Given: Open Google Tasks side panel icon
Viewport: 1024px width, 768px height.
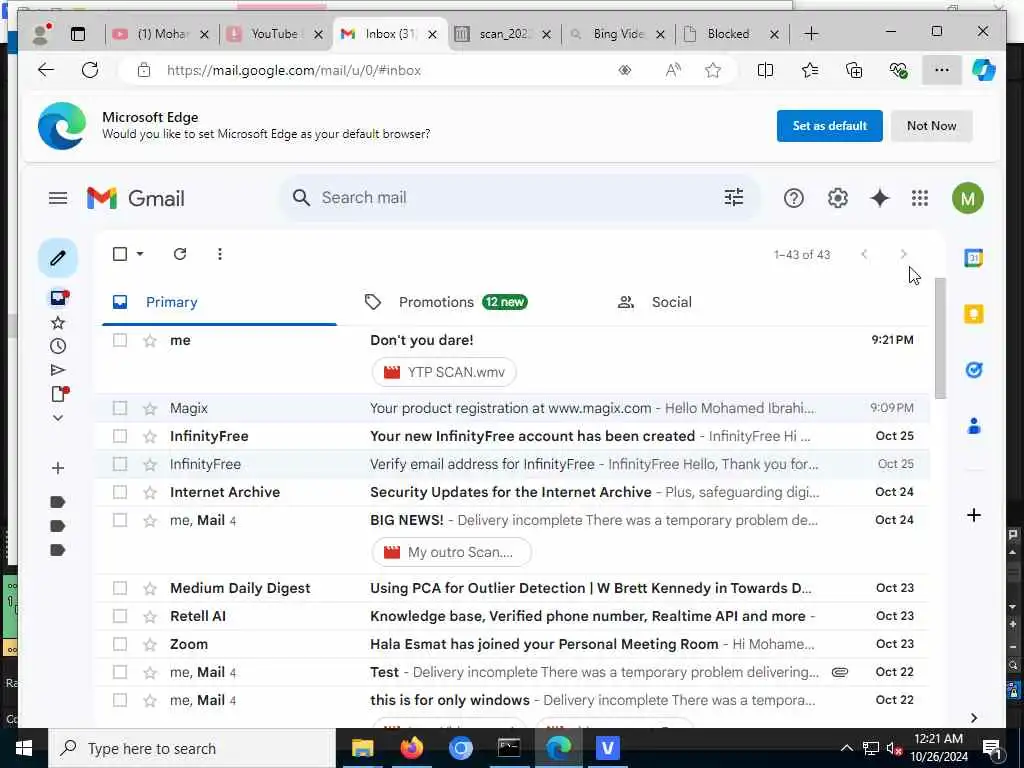Looking at the screenshot, I should [973, 370].
